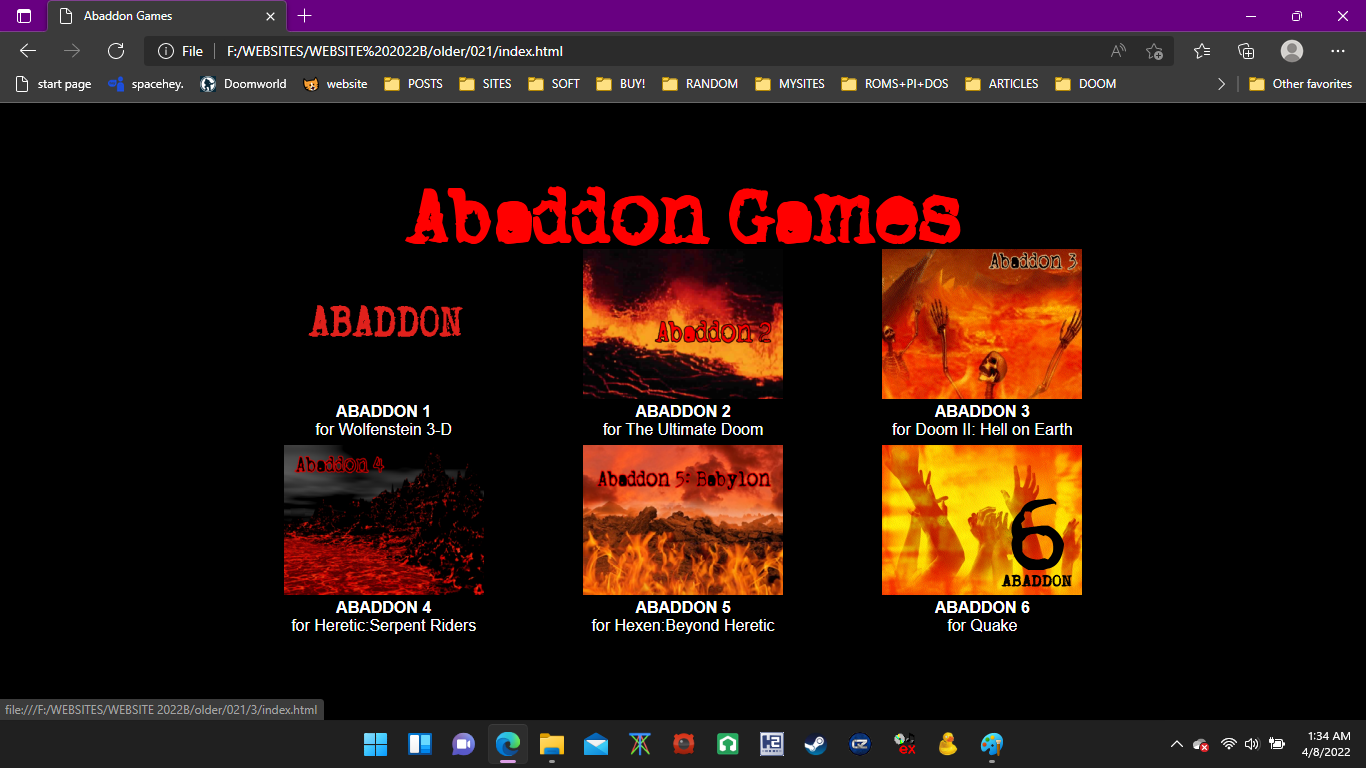The width and height of the screenshot is (1366, 768).
Task: Open the Read aloud icon in address bar
Action: point(1118,51)
